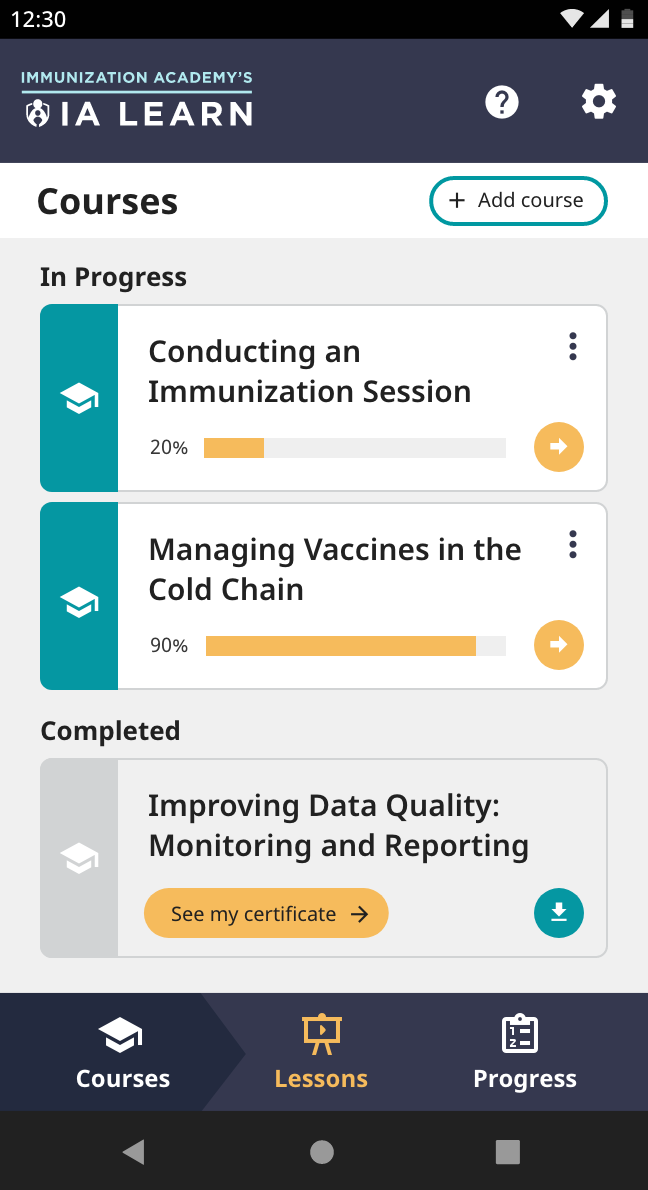
Task: Switch to the Progress tab
Action: point(524,1052)
